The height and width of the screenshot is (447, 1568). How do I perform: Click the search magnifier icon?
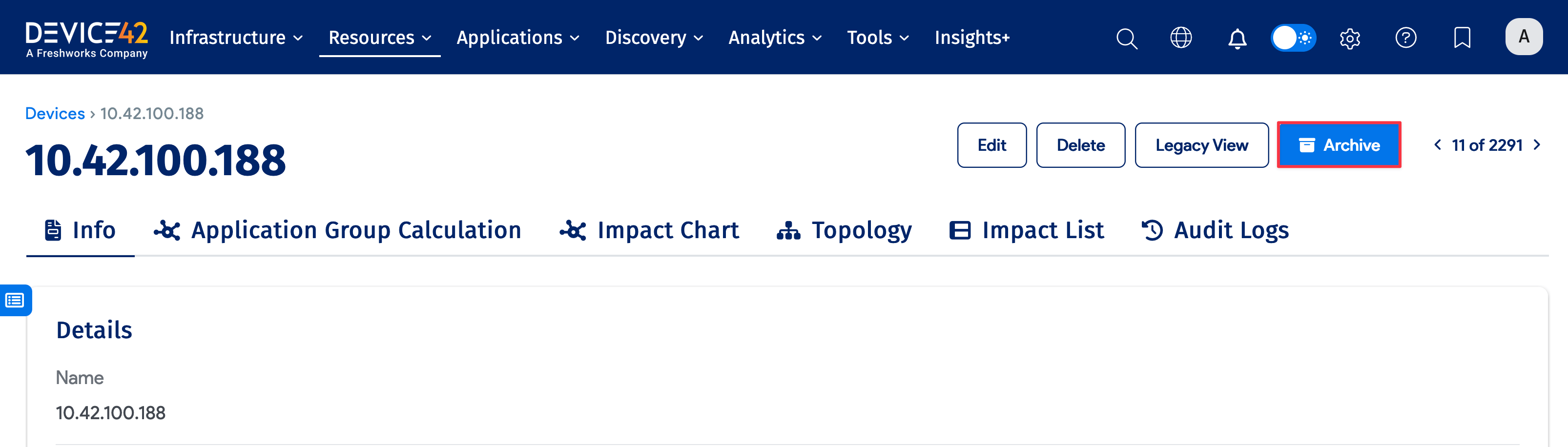click(x=1126, y=38)
